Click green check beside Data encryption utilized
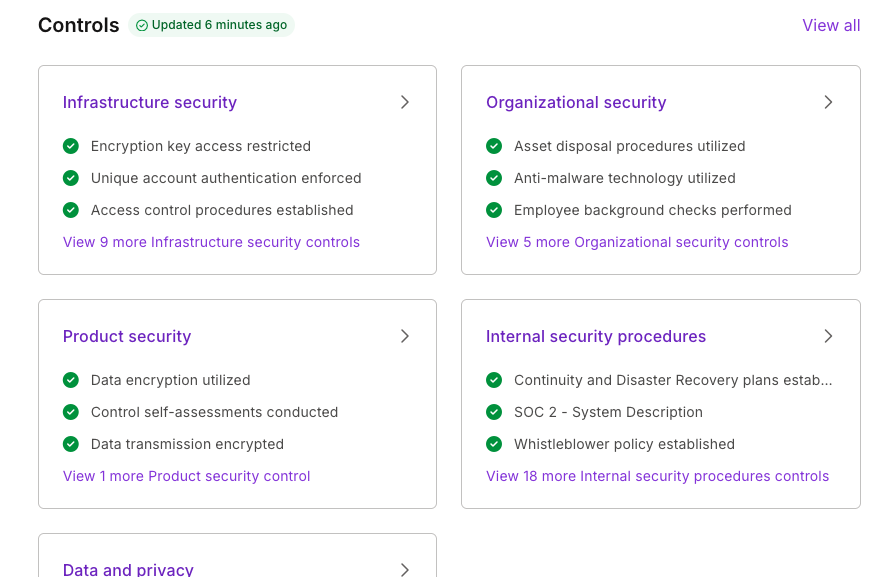Viewport: 883px width, 577px height. (x=71, y=380)
